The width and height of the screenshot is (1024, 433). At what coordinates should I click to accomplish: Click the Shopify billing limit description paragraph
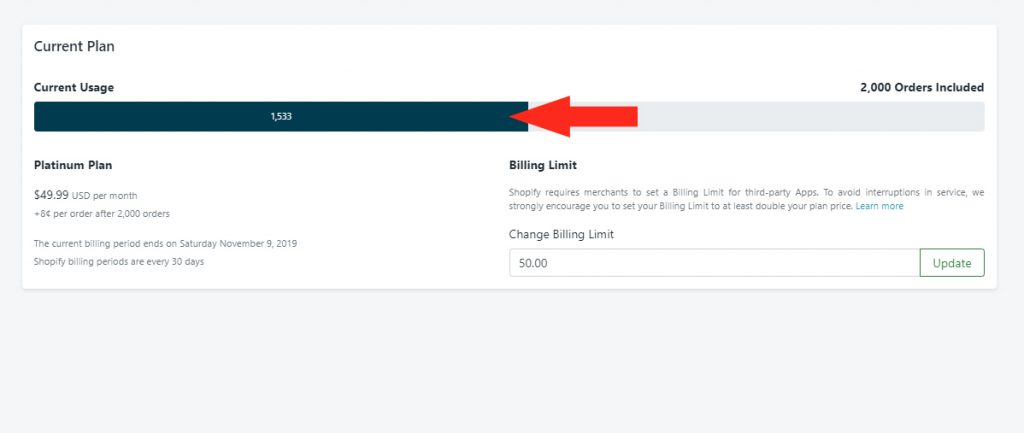pyautogui.click(x=745, y=198)
